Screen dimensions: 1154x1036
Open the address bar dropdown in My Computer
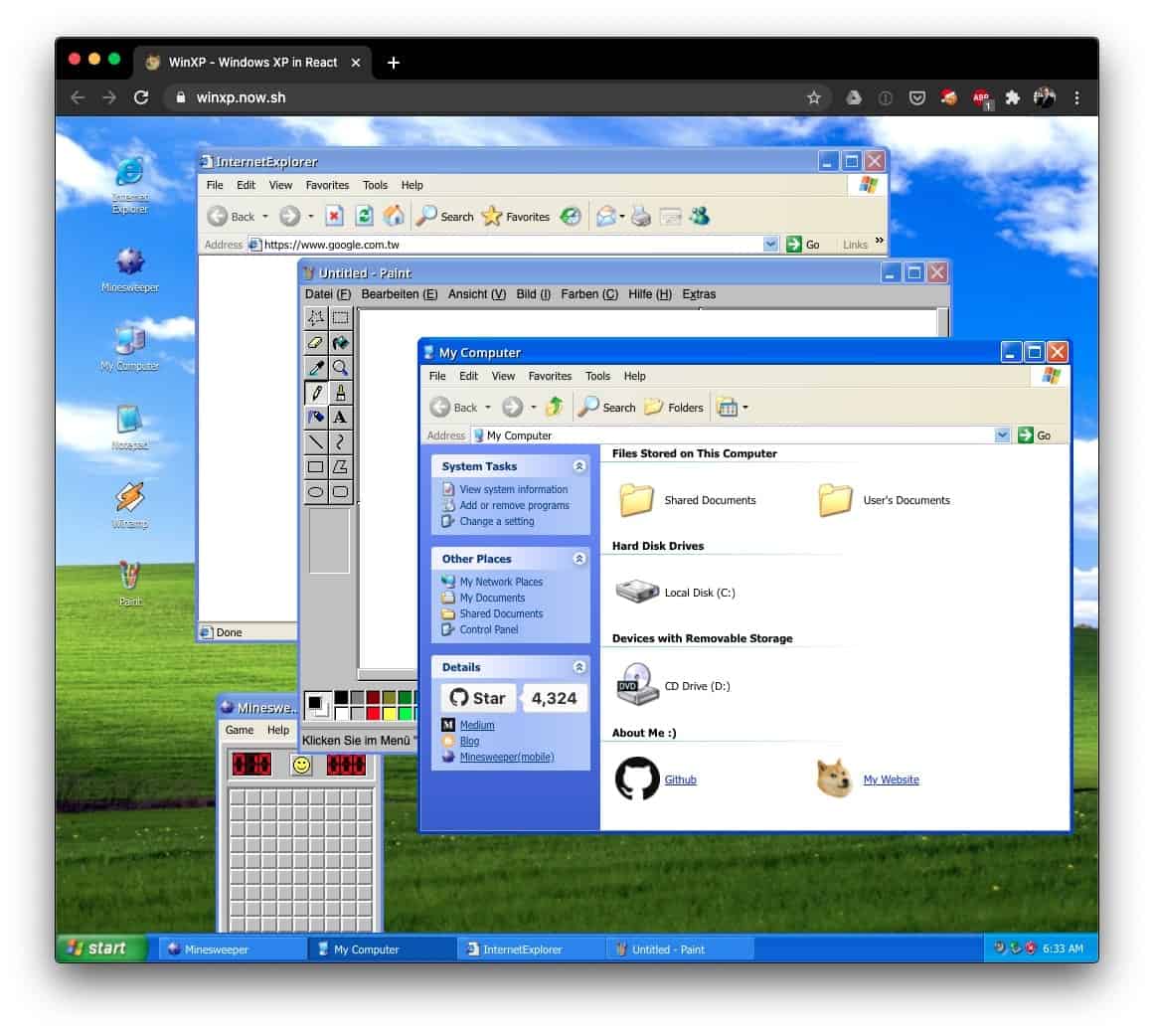coord(1002,434)
